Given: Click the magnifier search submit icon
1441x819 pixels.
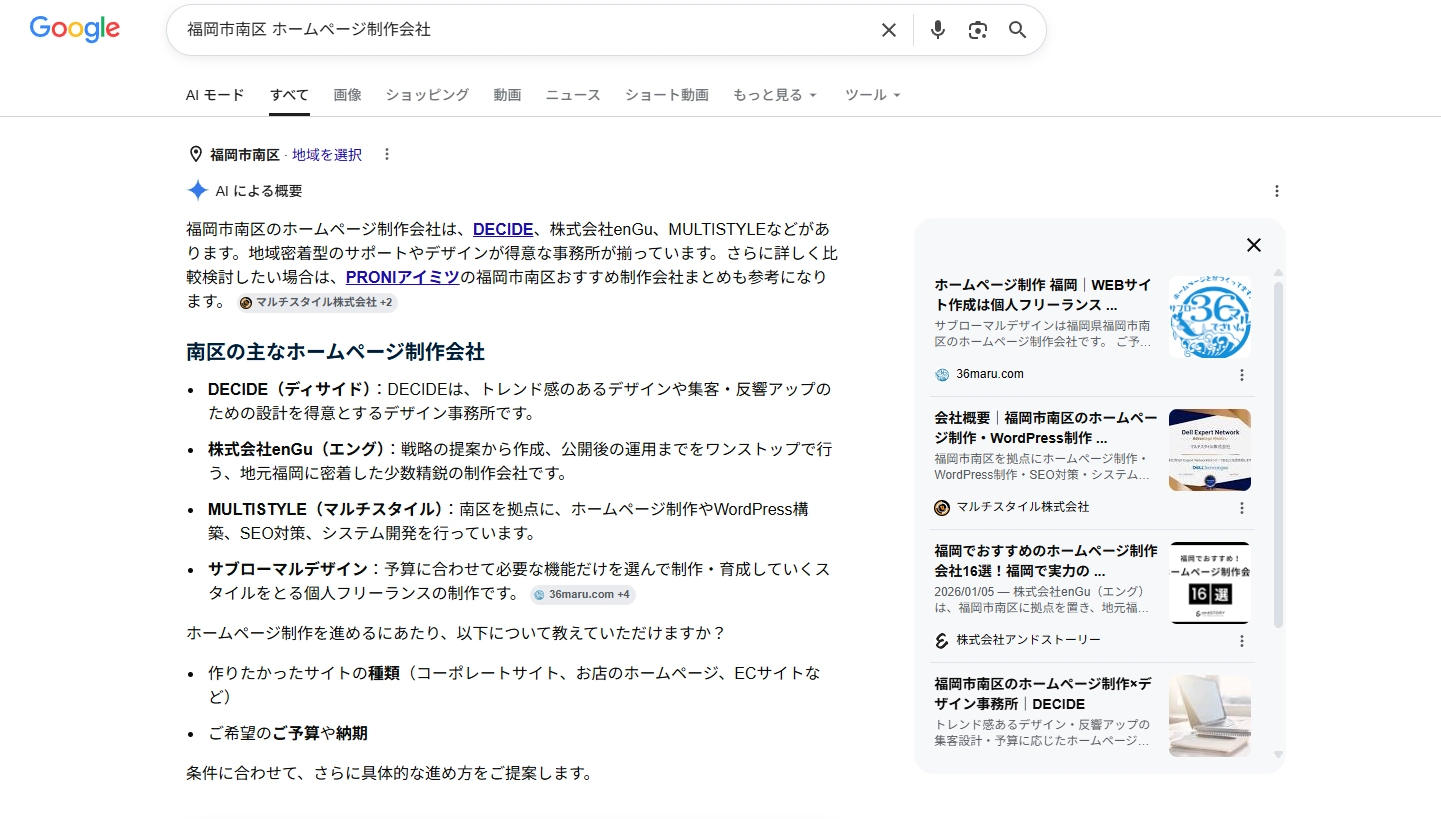Looking at the screenshot, I should coord(1017,30).
